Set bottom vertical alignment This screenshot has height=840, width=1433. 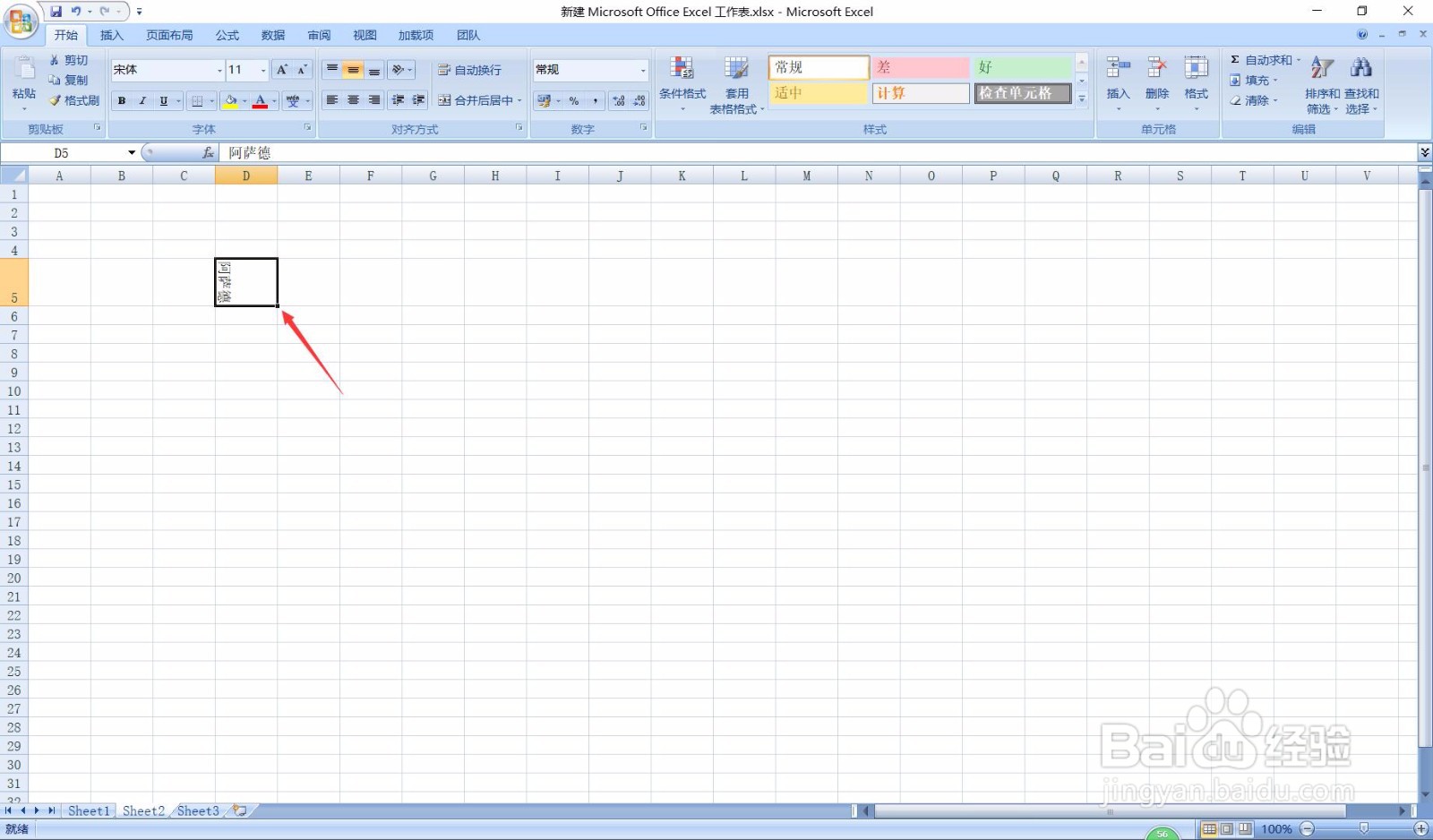tap(374, 70)
